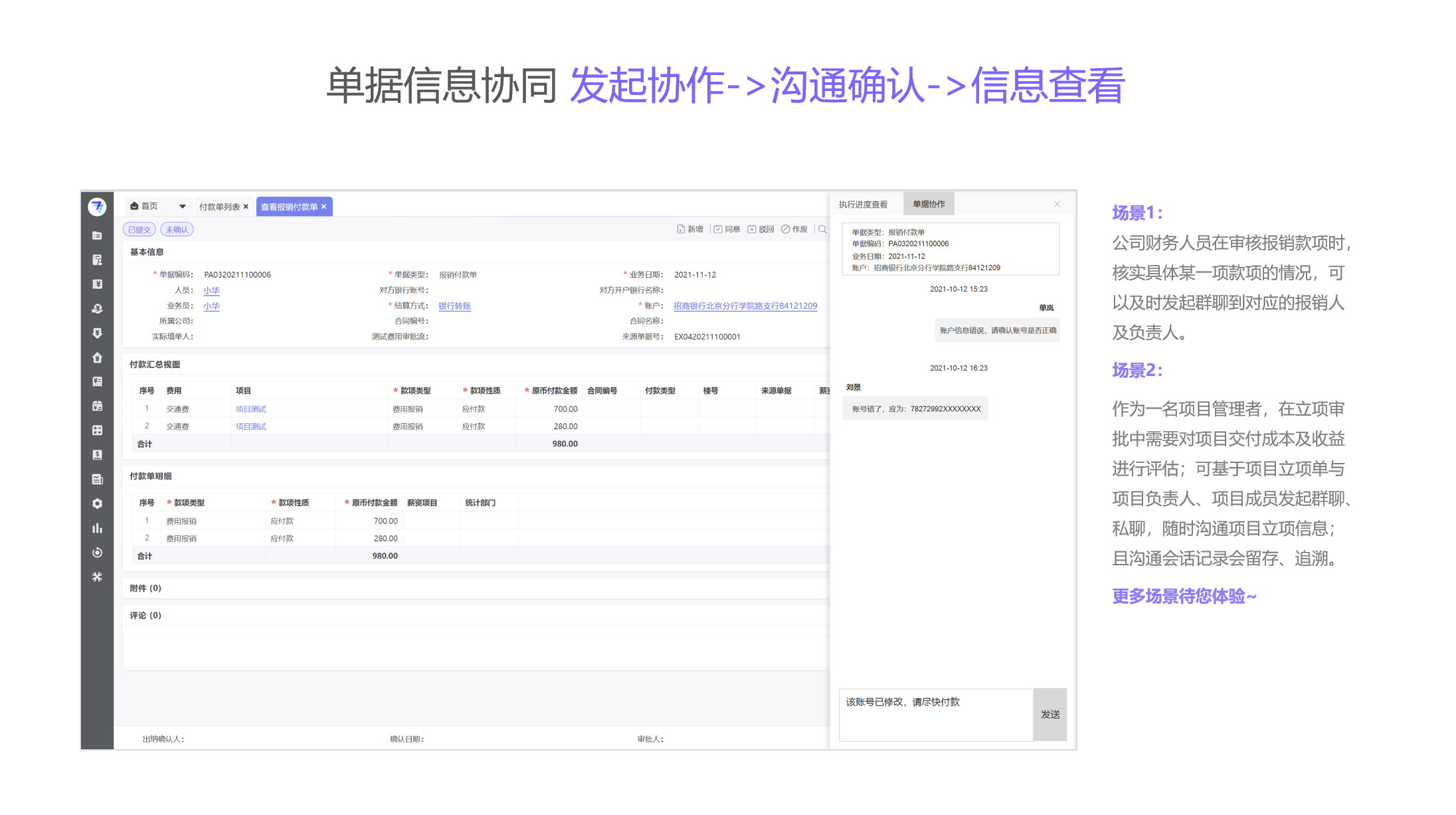Switch to the 付款单列表 tab
The height and width of the screenshot is (815, 1456).
click(219, 207)
